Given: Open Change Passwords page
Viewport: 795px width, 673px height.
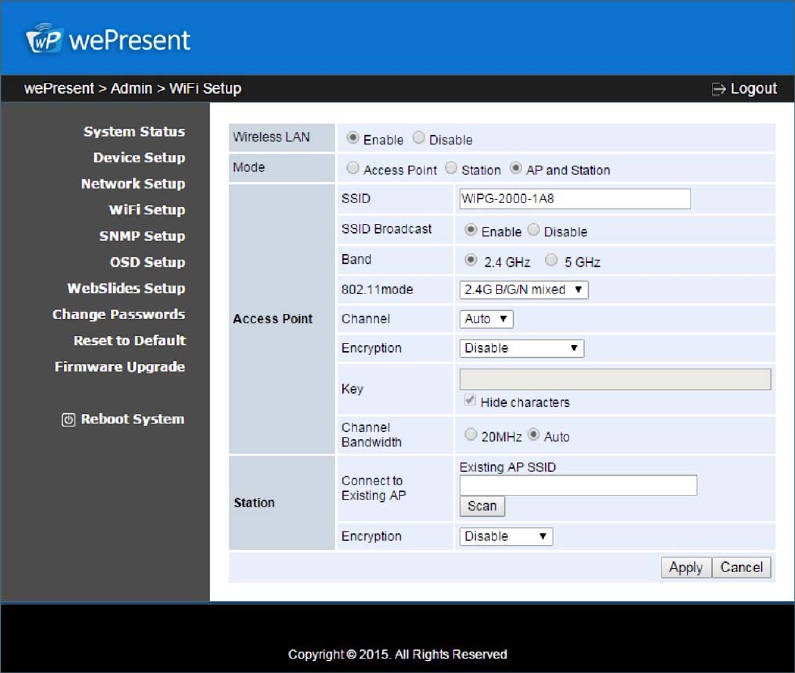Looking at the screenshot, I should 119,314.
